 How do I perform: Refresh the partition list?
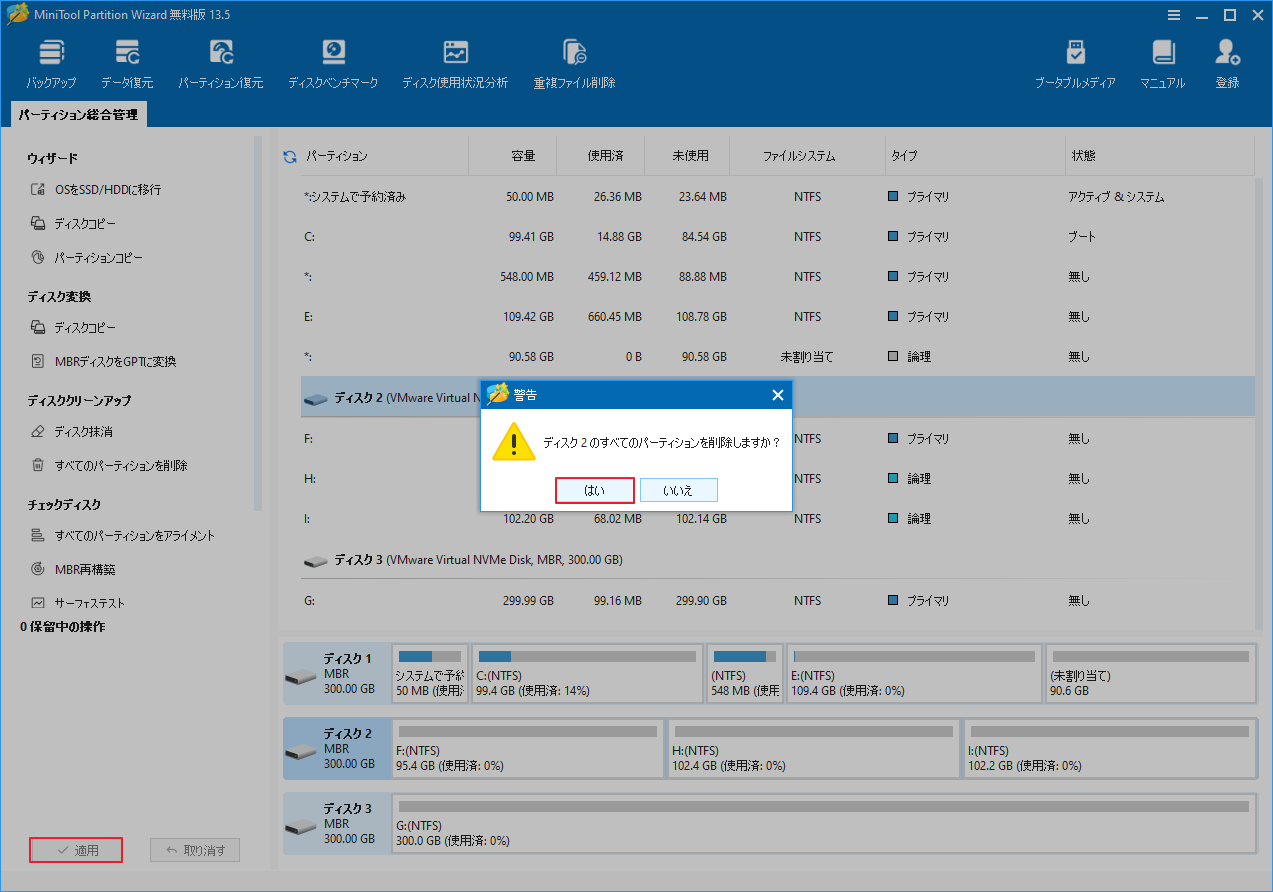[289, 155]
